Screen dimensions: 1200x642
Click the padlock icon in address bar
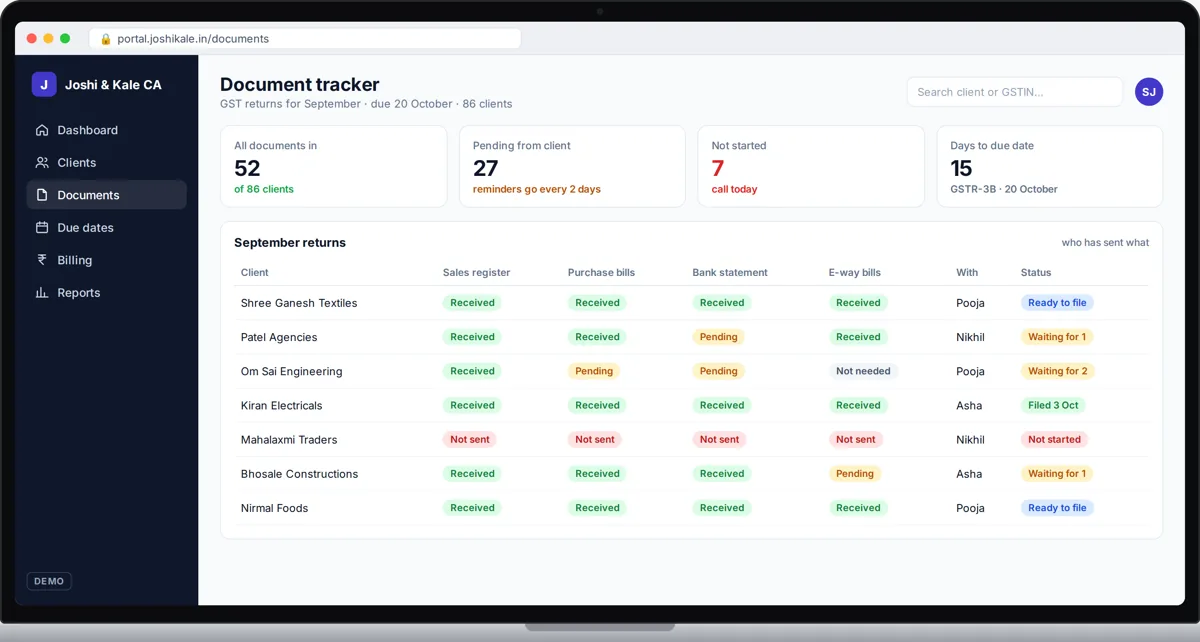click(x=106, y=39)
